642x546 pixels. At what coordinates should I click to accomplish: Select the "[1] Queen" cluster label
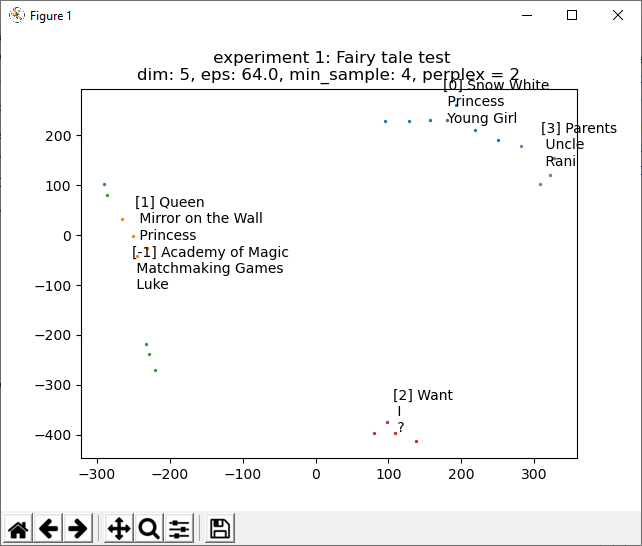click(x=169, y=203)
